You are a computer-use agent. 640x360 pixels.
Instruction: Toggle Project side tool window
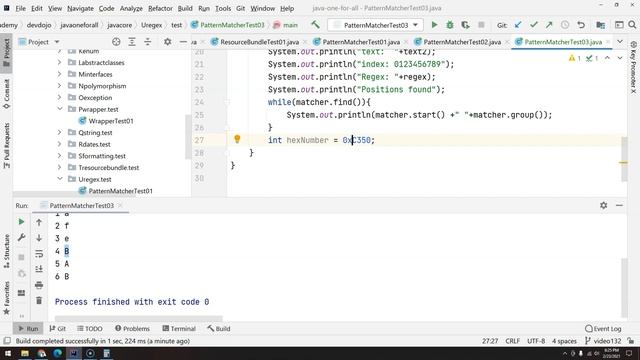click(7, 54)
